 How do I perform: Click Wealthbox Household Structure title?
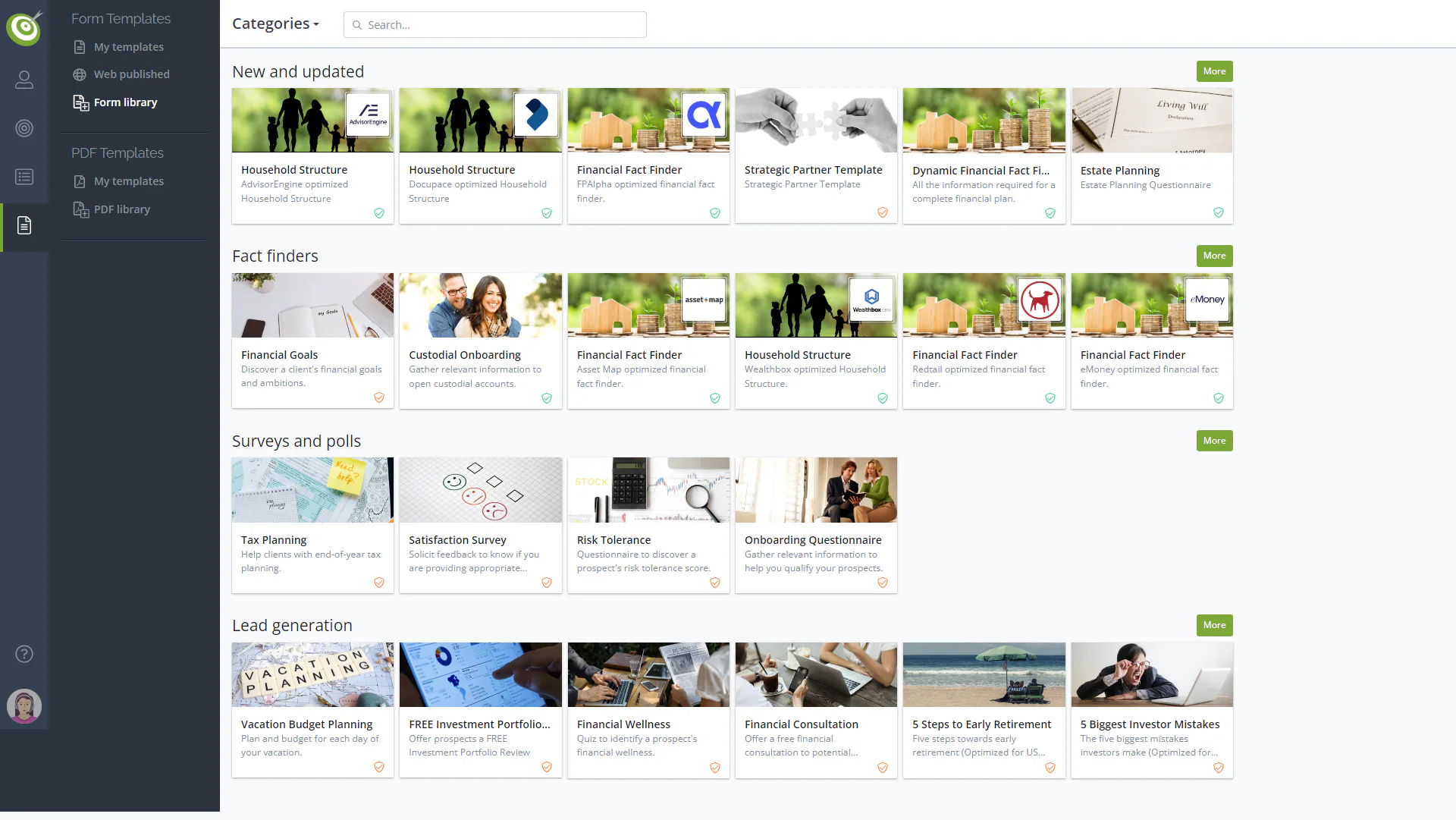pos(798,355)
